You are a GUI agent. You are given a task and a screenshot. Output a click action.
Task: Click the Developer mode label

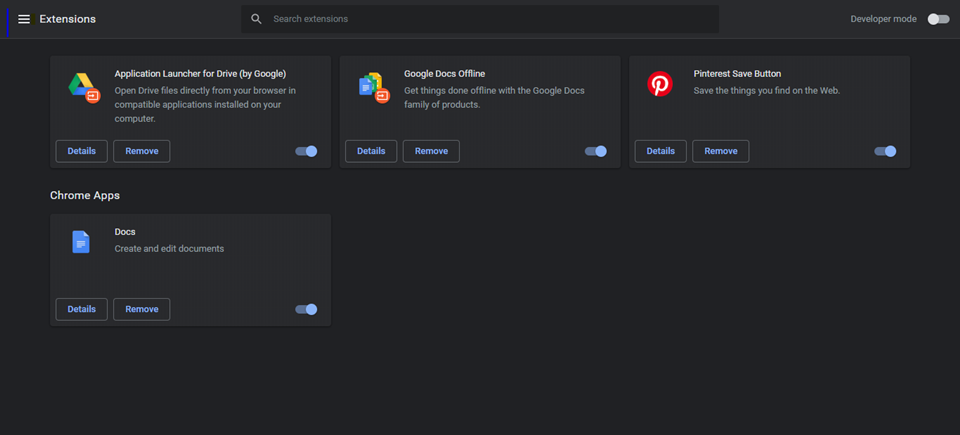(883, 19)
